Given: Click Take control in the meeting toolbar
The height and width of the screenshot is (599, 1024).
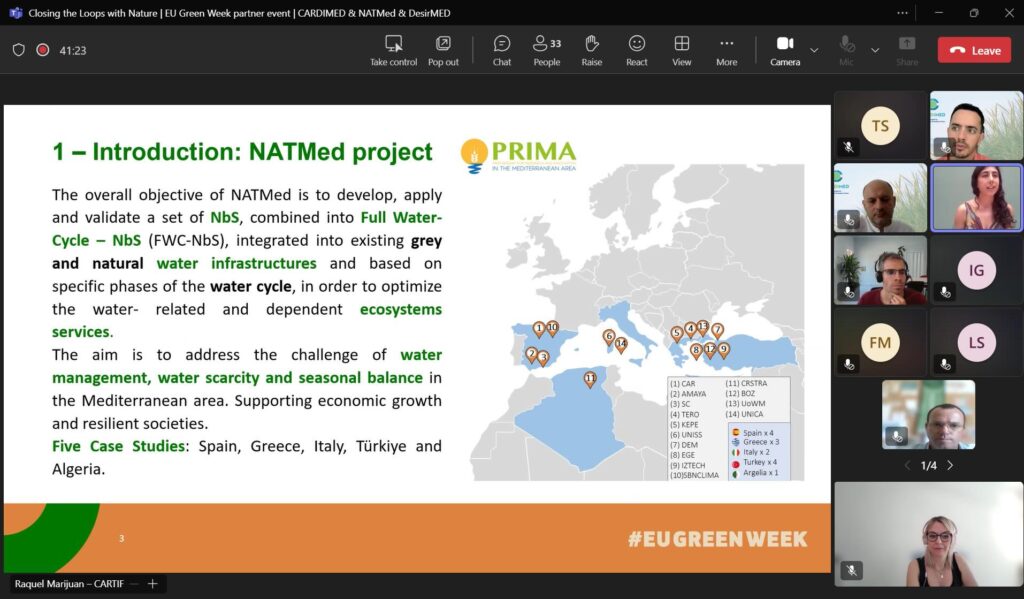Looking at the screenshot, I should 393,50.
